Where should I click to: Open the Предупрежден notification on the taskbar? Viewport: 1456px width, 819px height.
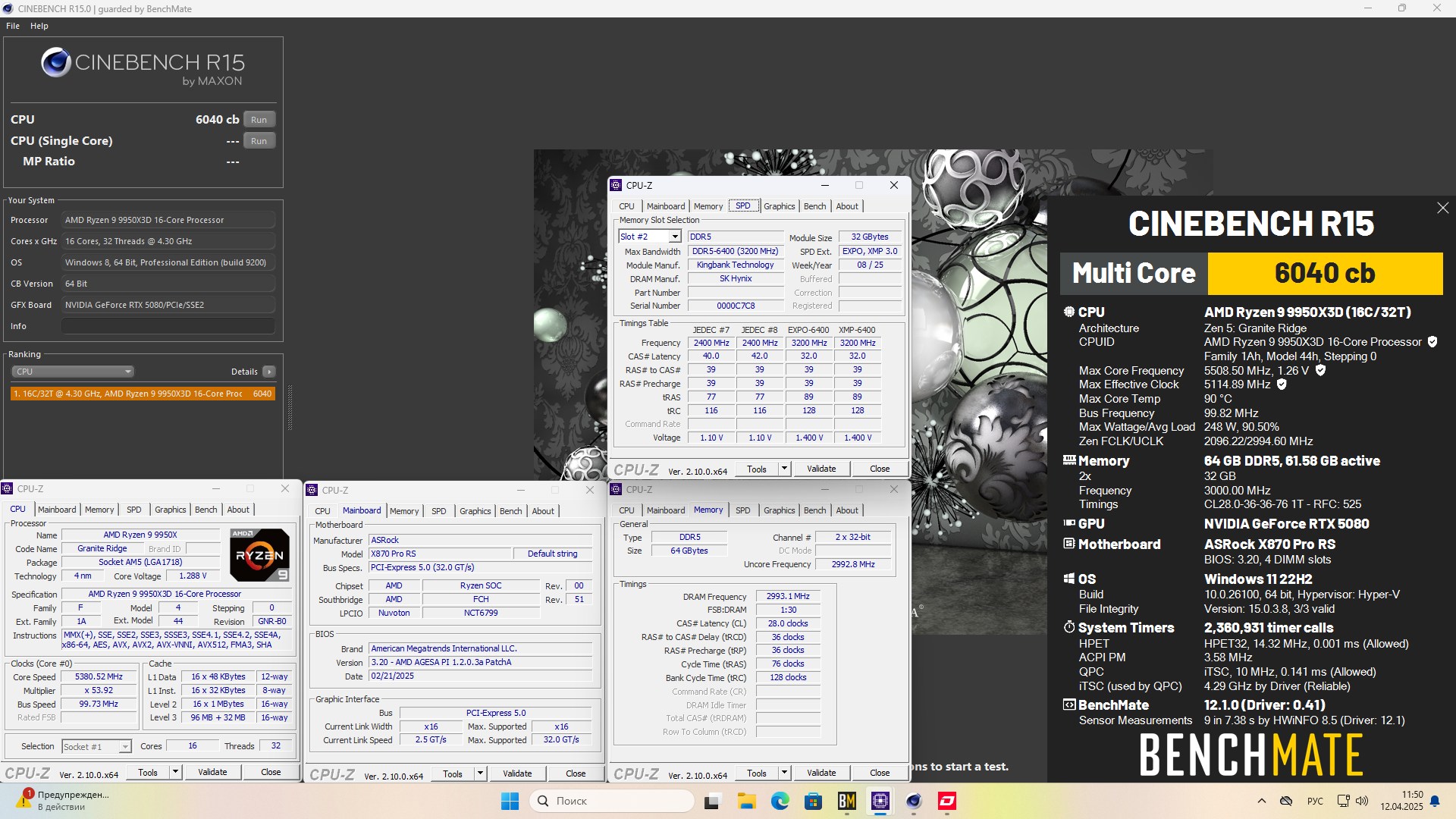[64, 801]
